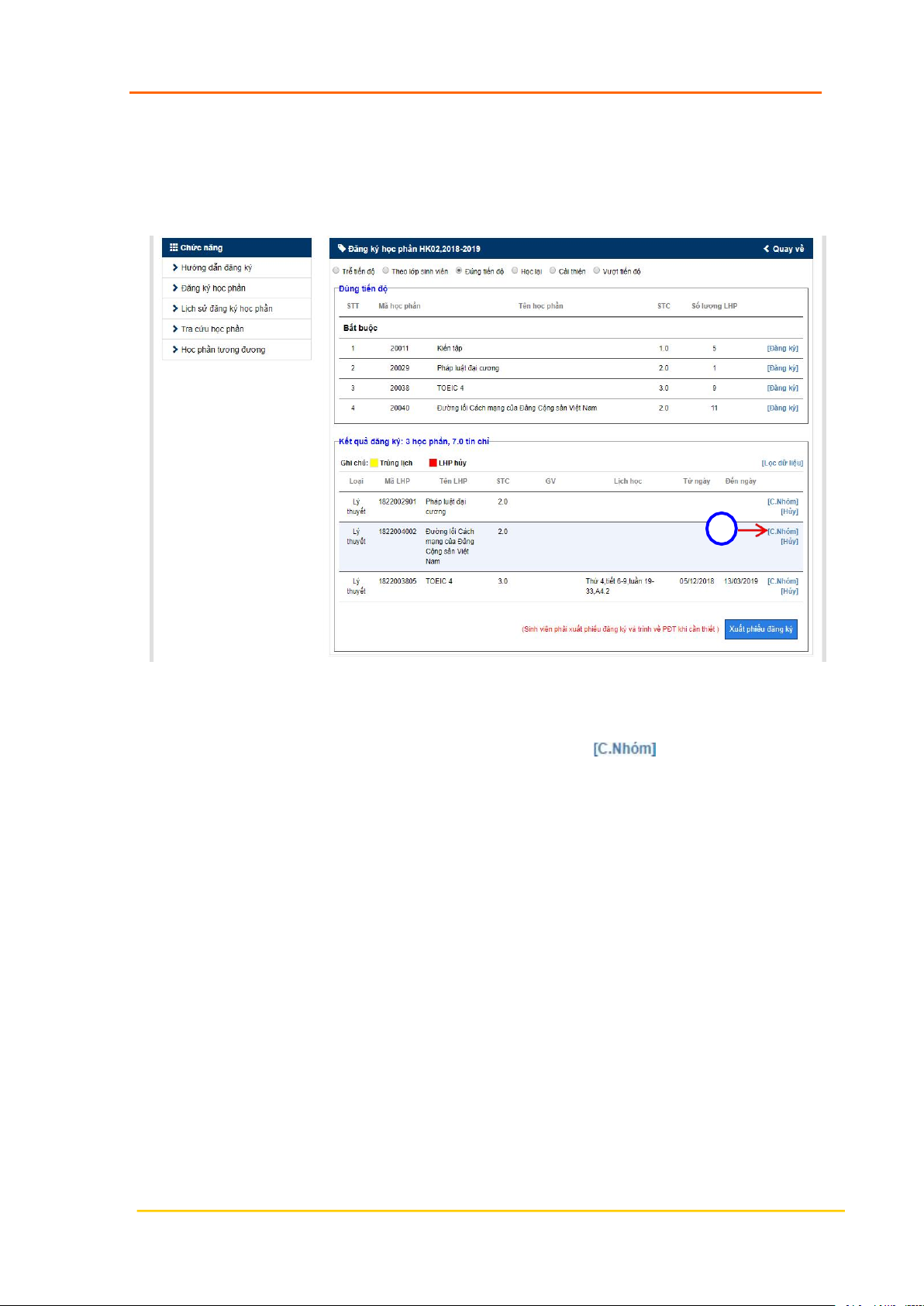Screen dimensions: 924x1306
Task: Open Học phần tương đương menu item
Action: coord(223,350)
